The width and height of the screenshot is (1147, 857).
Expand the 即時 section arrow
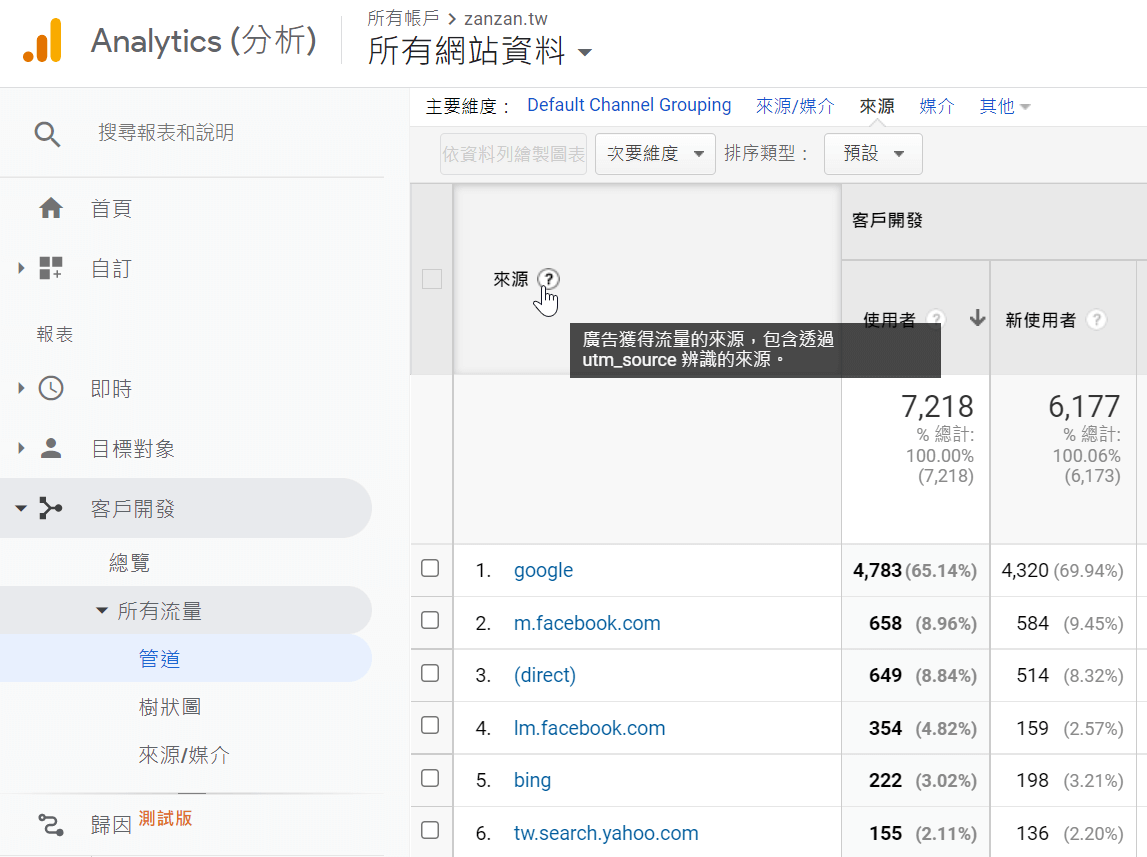click(x=21, y=388)
